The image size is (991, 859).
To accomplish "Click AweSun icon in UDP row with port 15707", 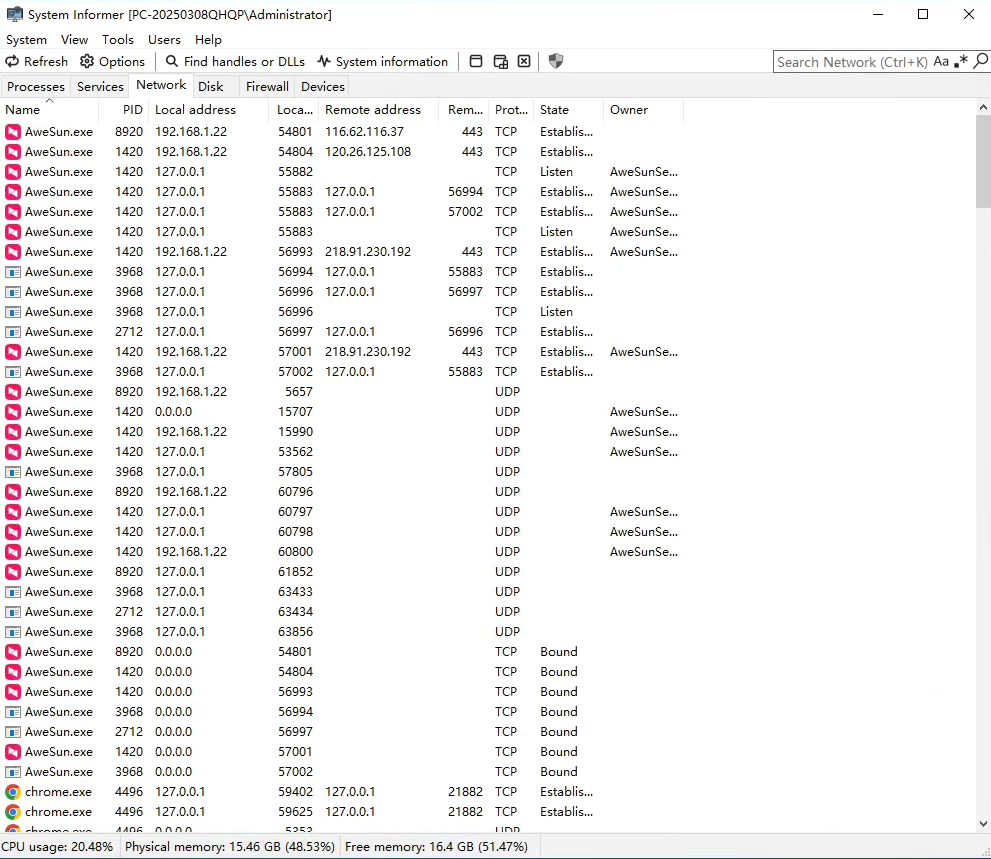I will click(x=13, y=412).
